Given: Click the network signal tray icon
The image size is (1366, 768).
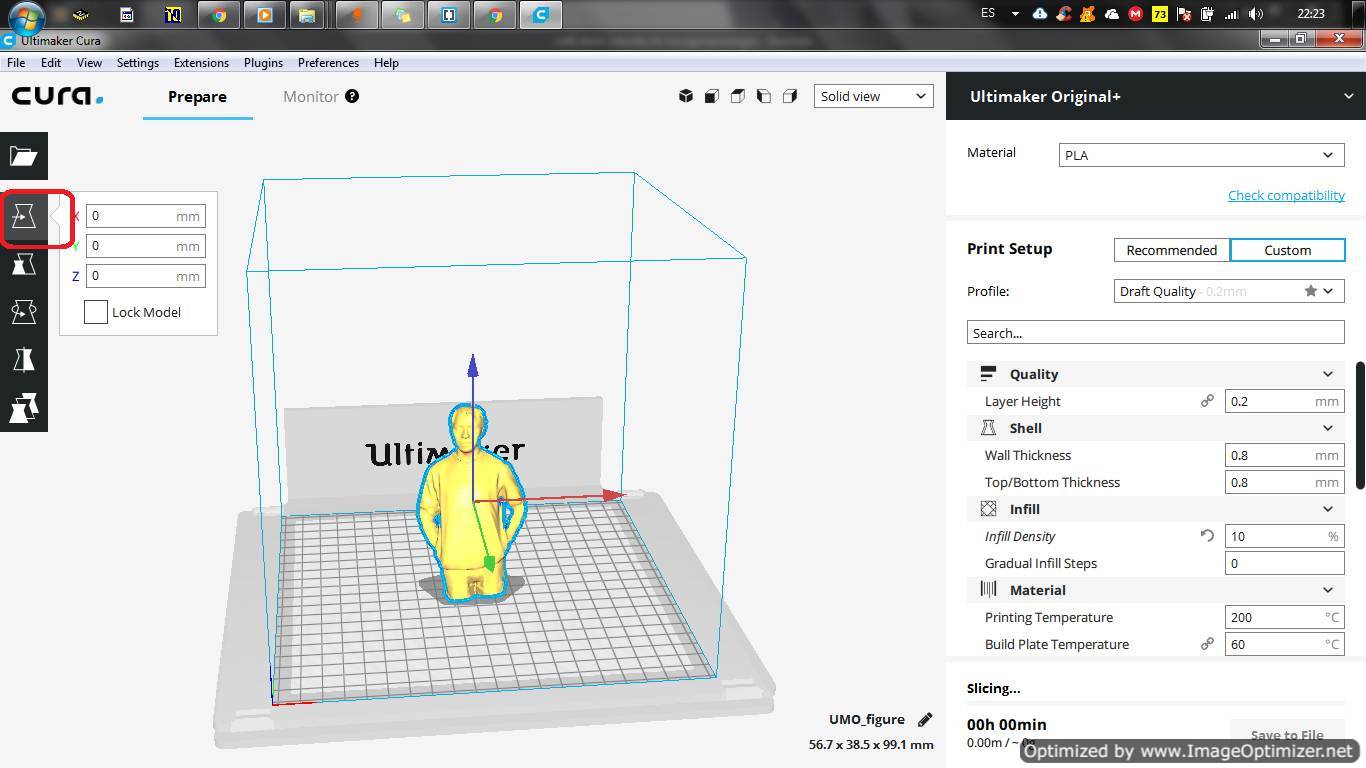Looking at the screenshot, I should [x=1232, y=14].
